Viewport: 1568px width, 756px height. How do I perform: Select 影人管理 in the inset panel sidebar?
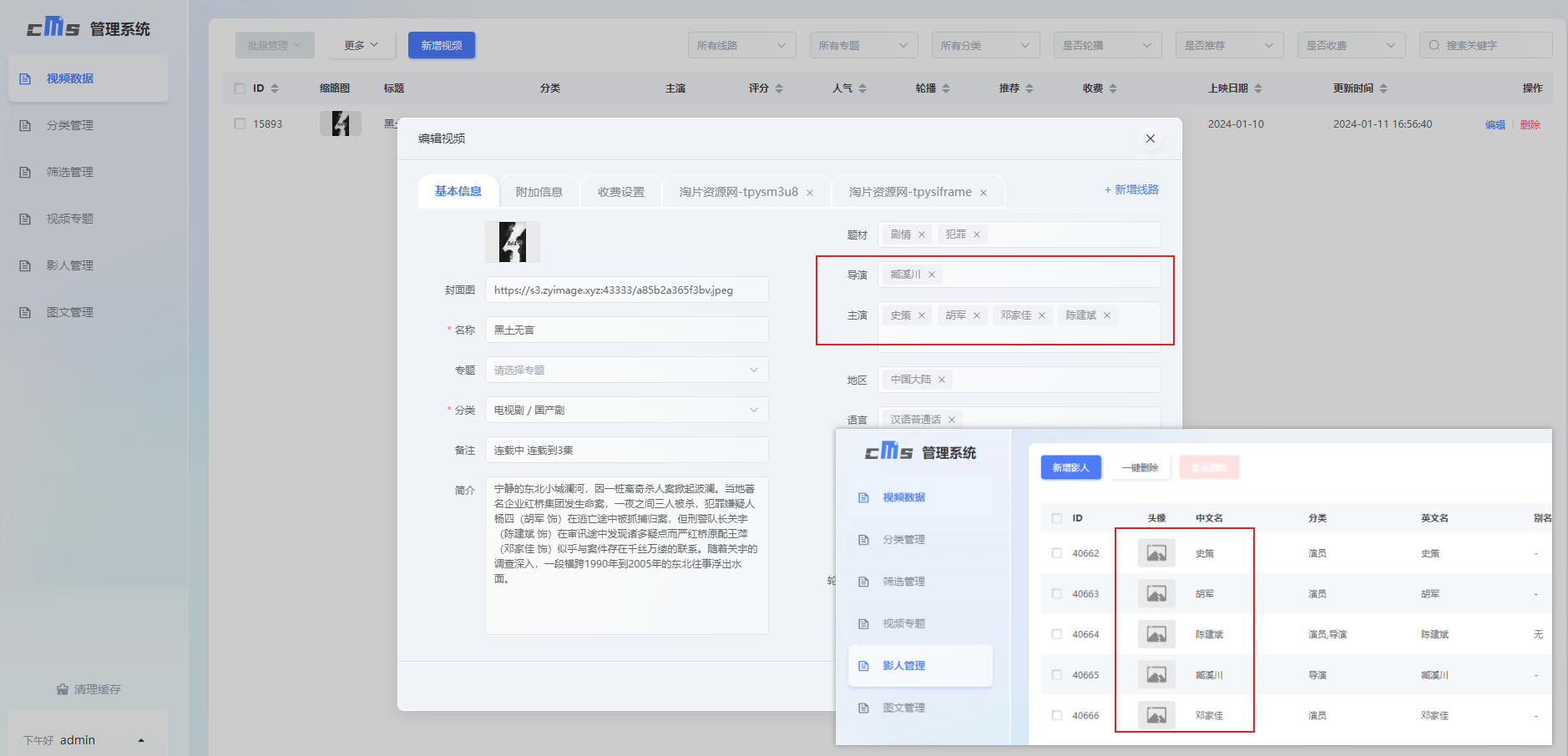920,666
